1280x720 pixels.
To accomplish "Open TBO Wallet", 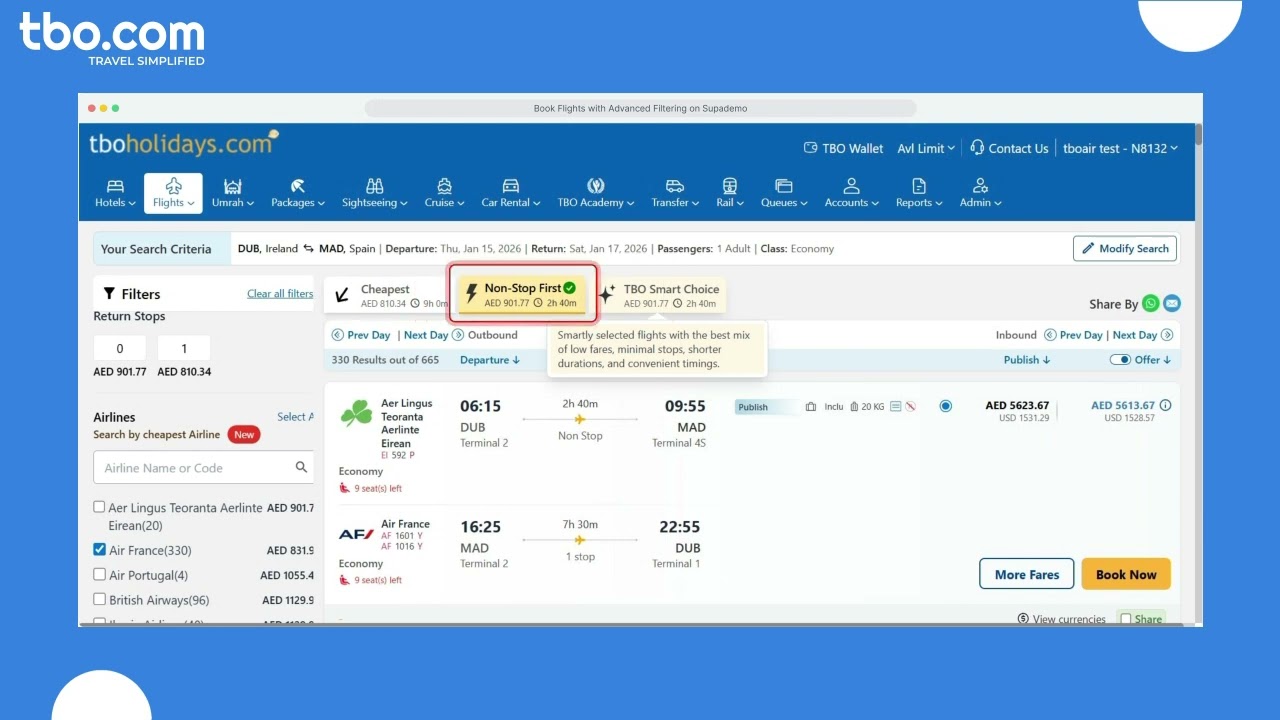I will click(x=844, y=148).
